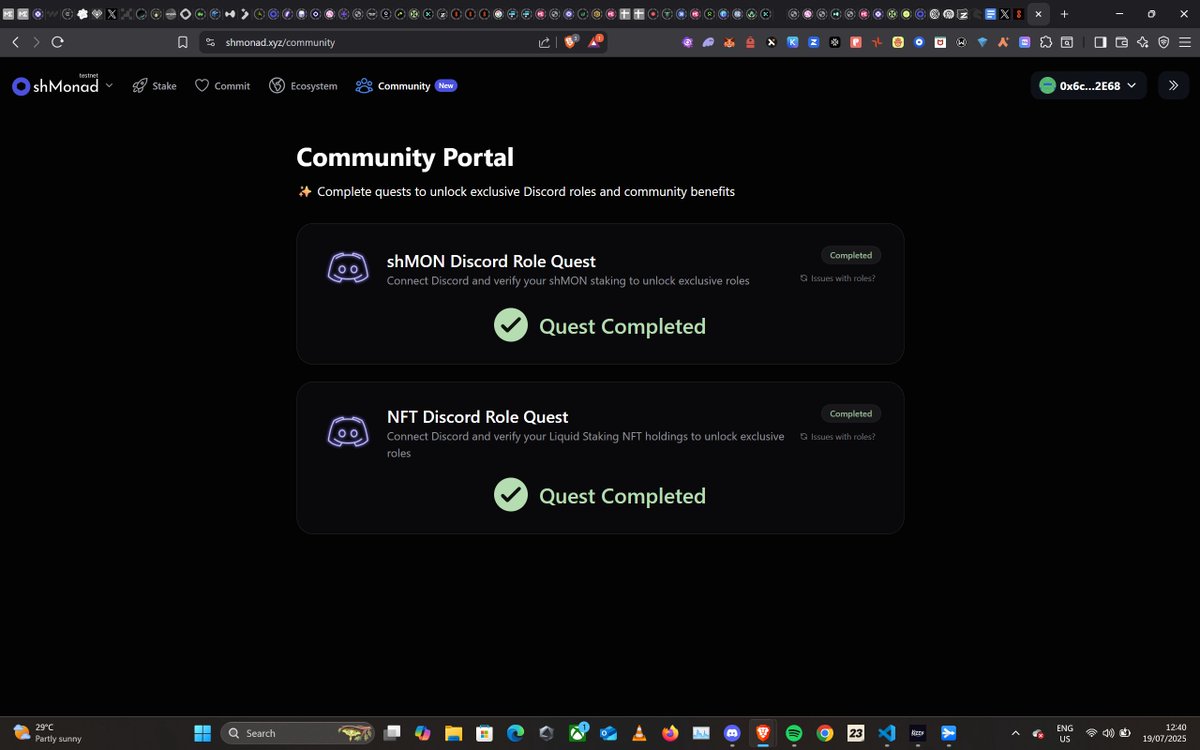Click the NFT Discord Role Quest title
This screenshot has height=750, width=1200.
[477, 417]
